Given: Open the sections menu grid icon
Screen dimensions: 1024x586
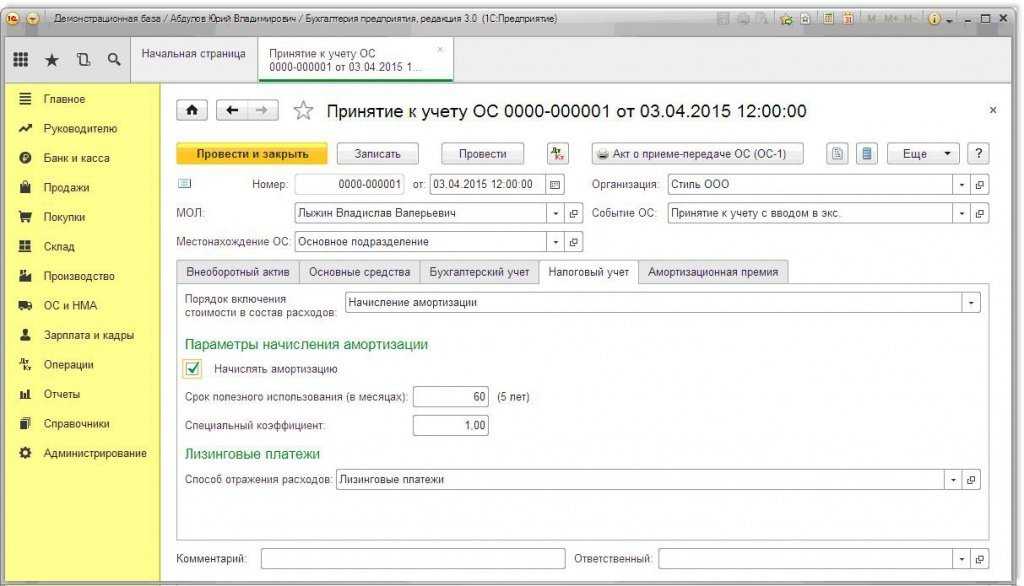Looking at the screenshot, I should 20,60.
